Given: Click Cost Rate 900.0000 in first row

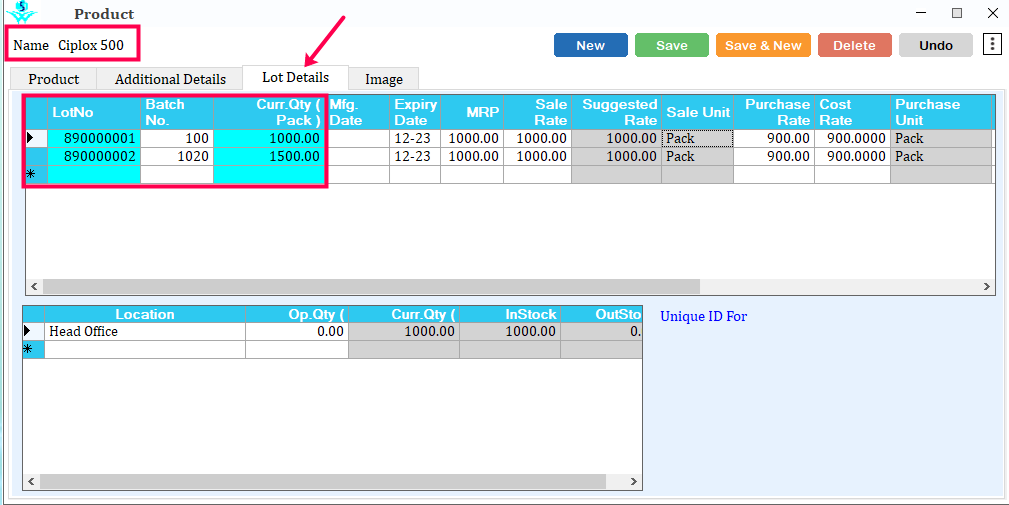Looking at the screenshot, I should tap(853, 138).
